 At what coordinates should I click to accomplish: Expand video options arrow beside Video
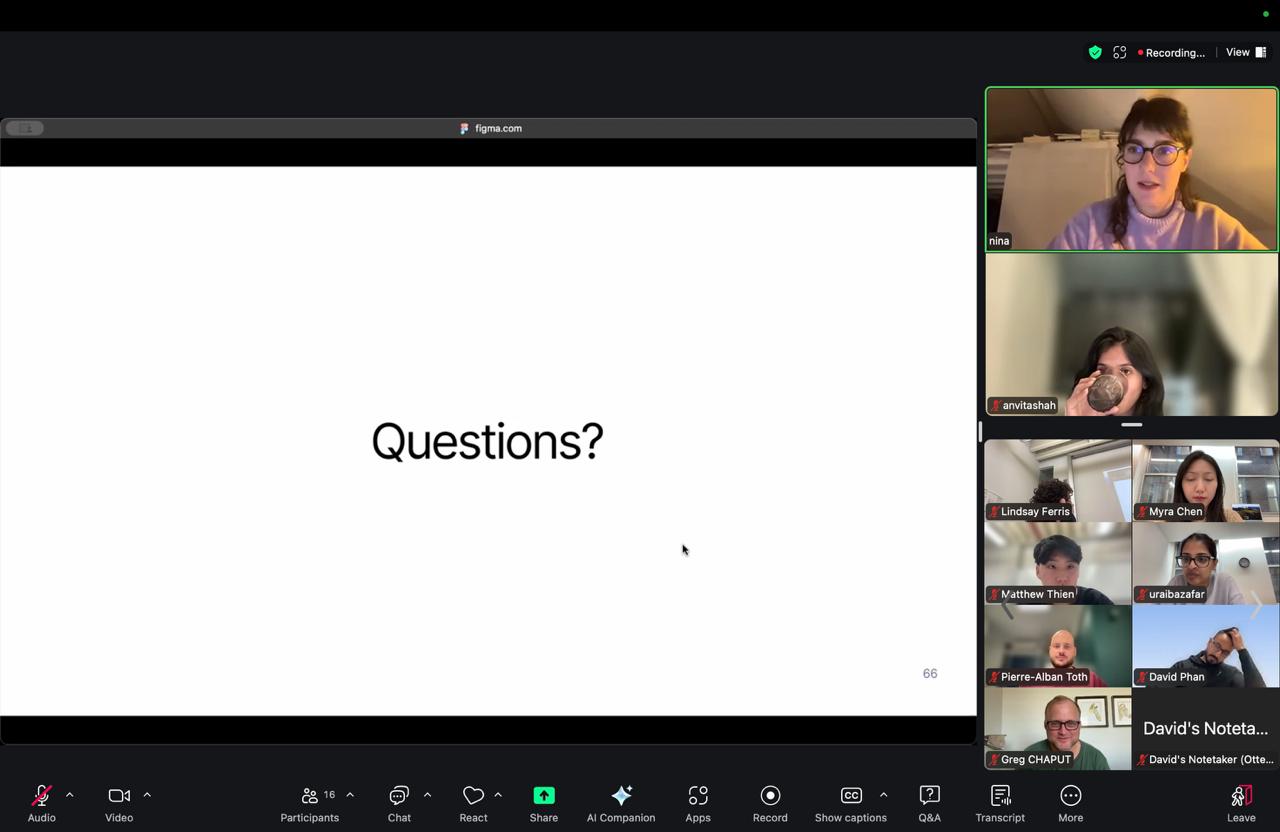[x=147, y=795]
